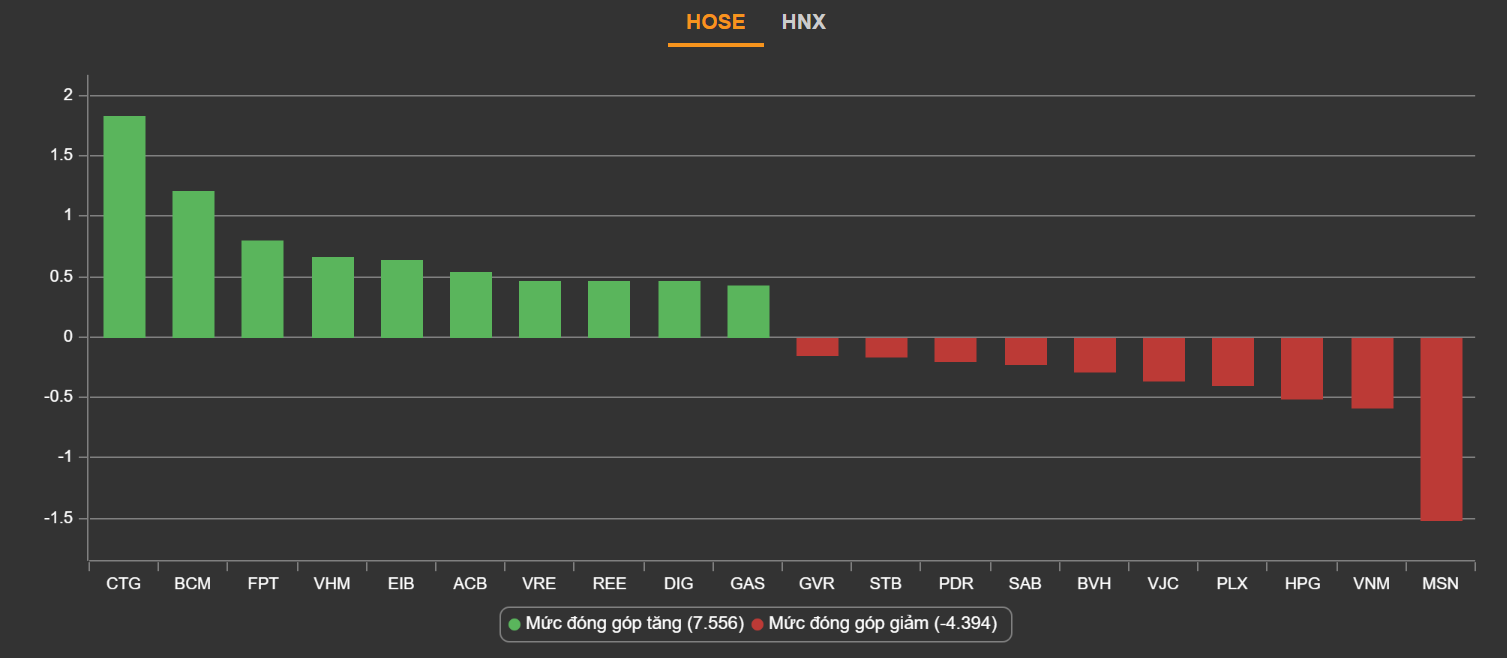The image size is (1507, 658).
Task: Click the green legend circle icon
Action: coord(515,624)
